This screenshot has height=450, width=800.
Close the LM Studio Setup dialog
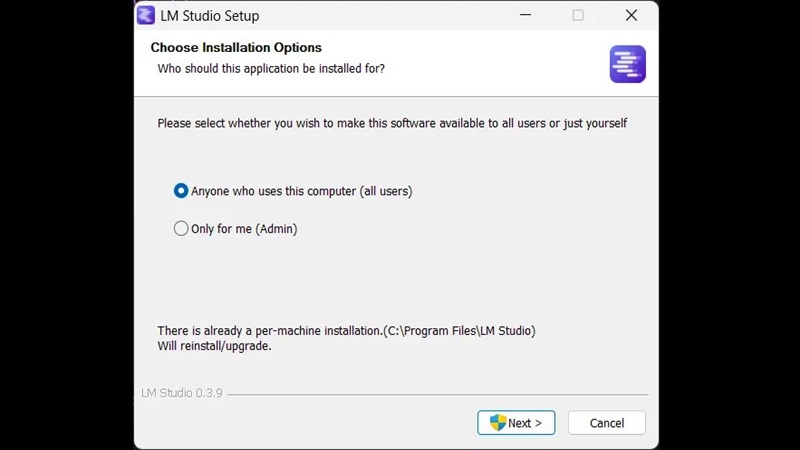[x=631, y=16]
